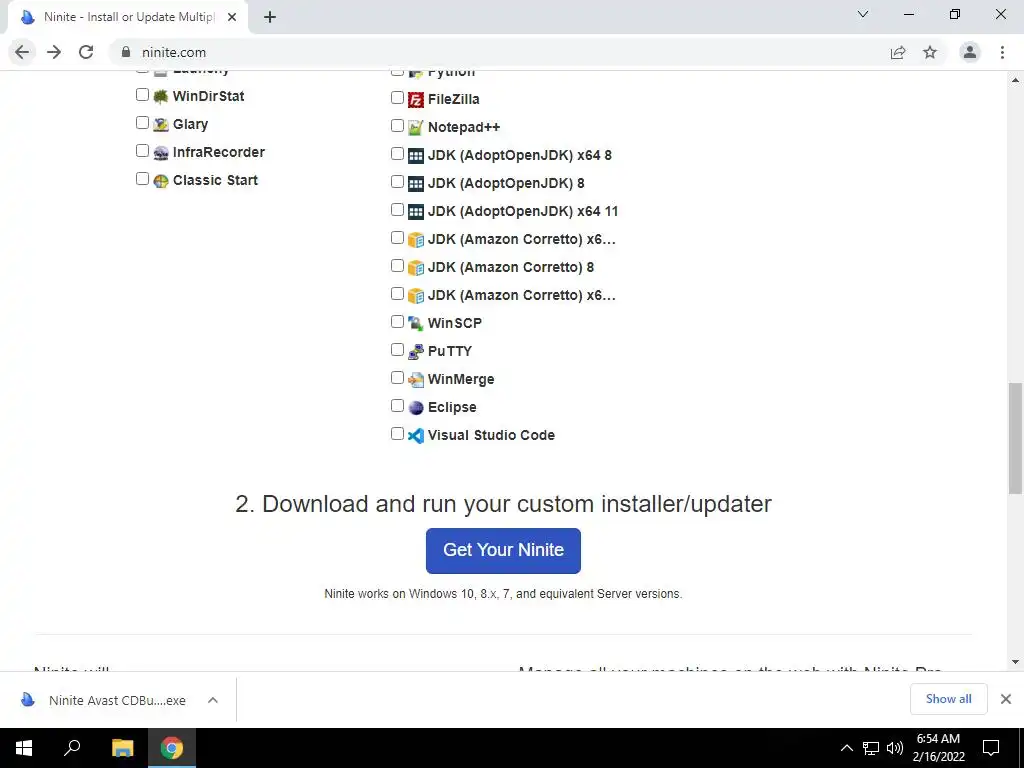
Task: Click the WinDirStat app icon
Action: pyautogui.click(x=161, y=97)
